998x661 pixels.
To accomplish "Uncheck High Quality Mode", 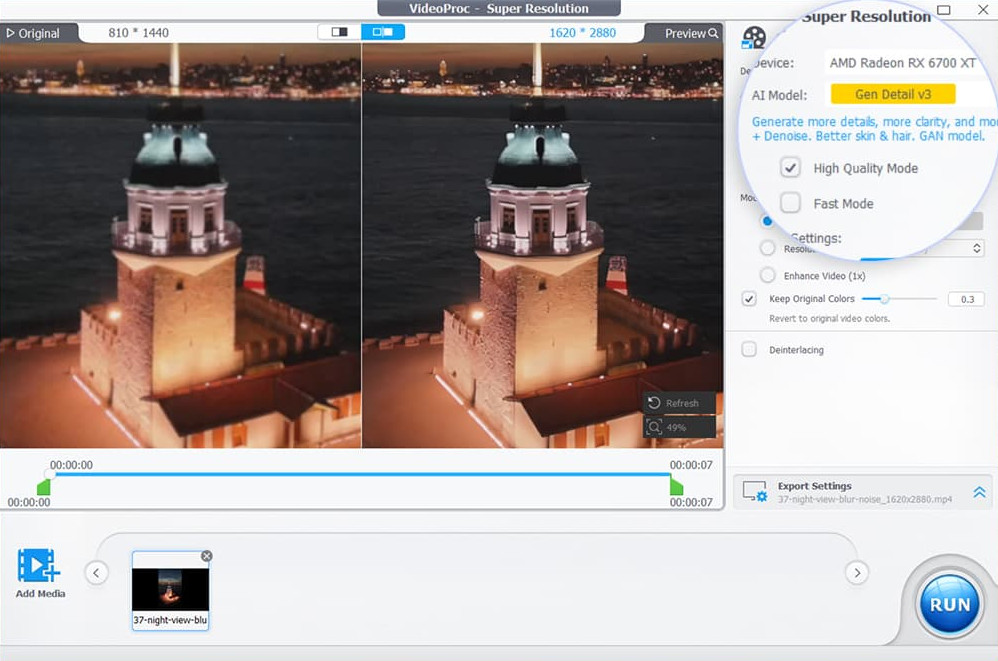I will coord(790,168).
